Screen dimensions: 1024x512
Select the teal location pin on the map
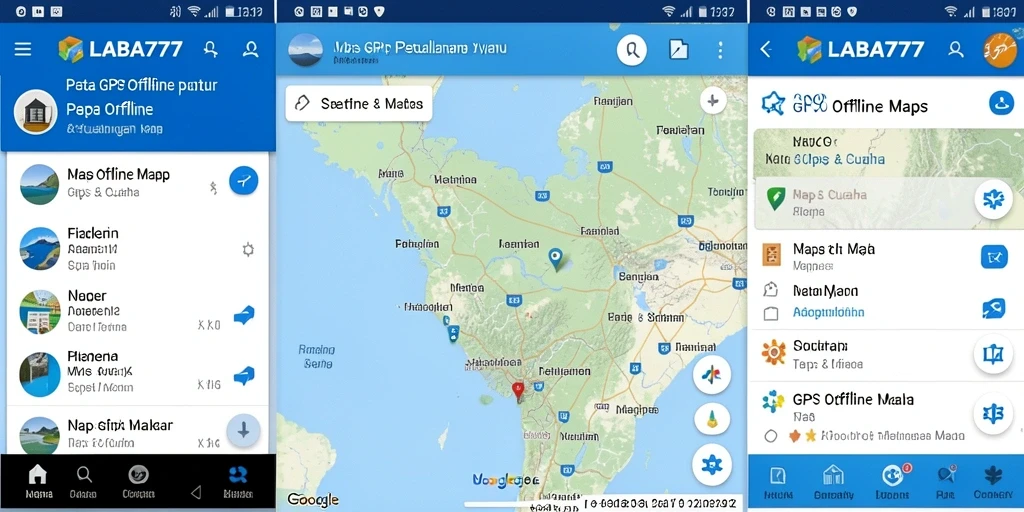(x=556, y=259)
